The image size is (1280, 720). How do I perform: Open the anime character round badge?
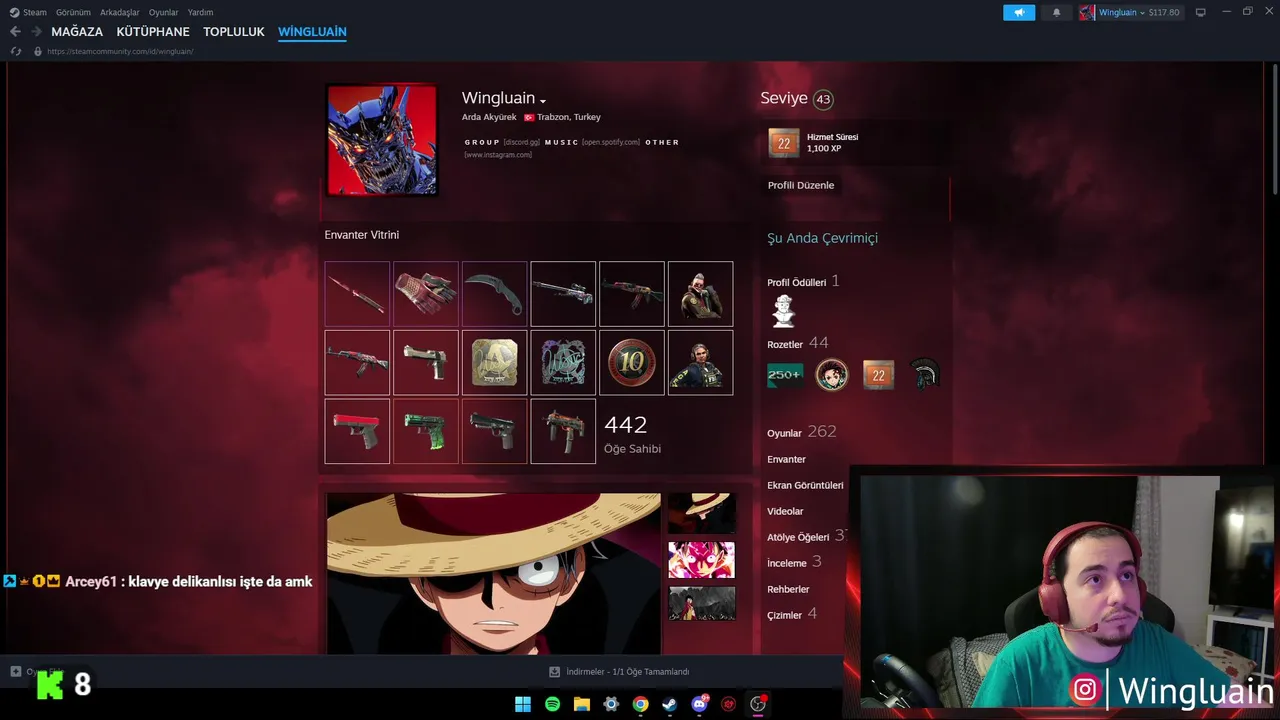point(832,375)
